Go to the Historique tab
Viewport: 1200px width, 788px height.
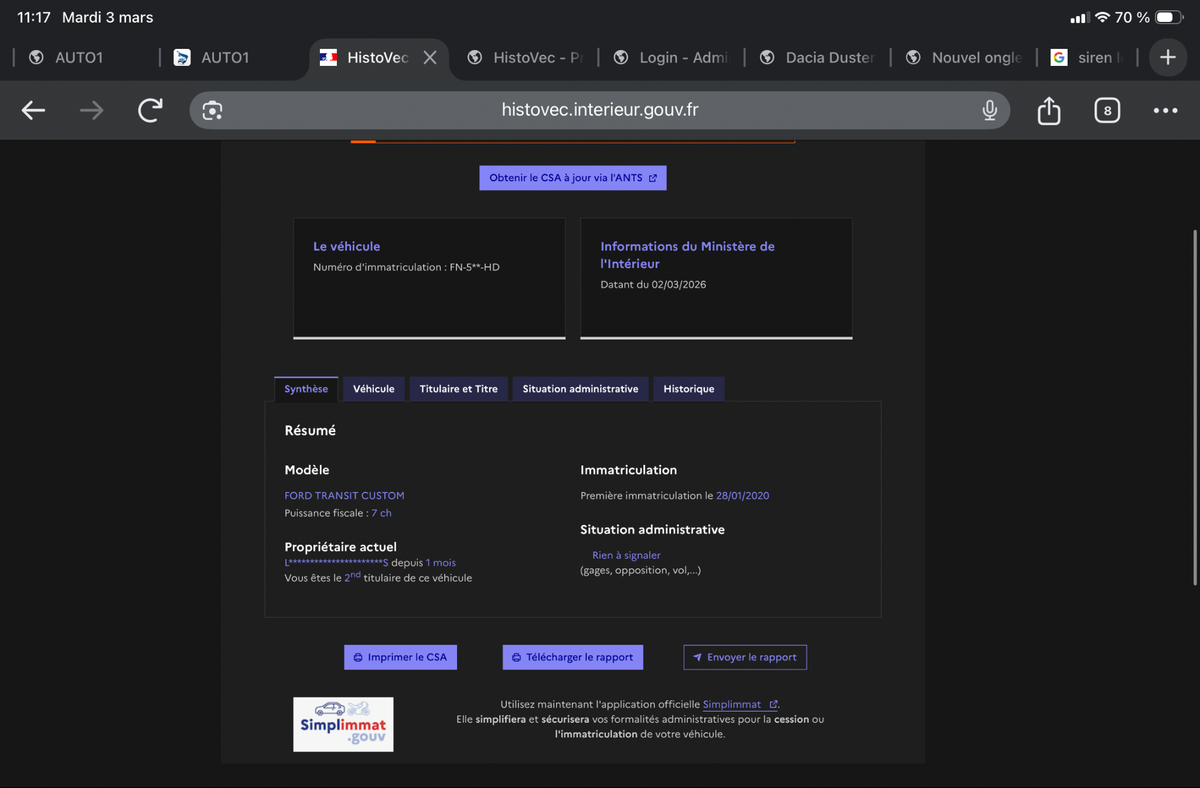[x=689, y=389]
